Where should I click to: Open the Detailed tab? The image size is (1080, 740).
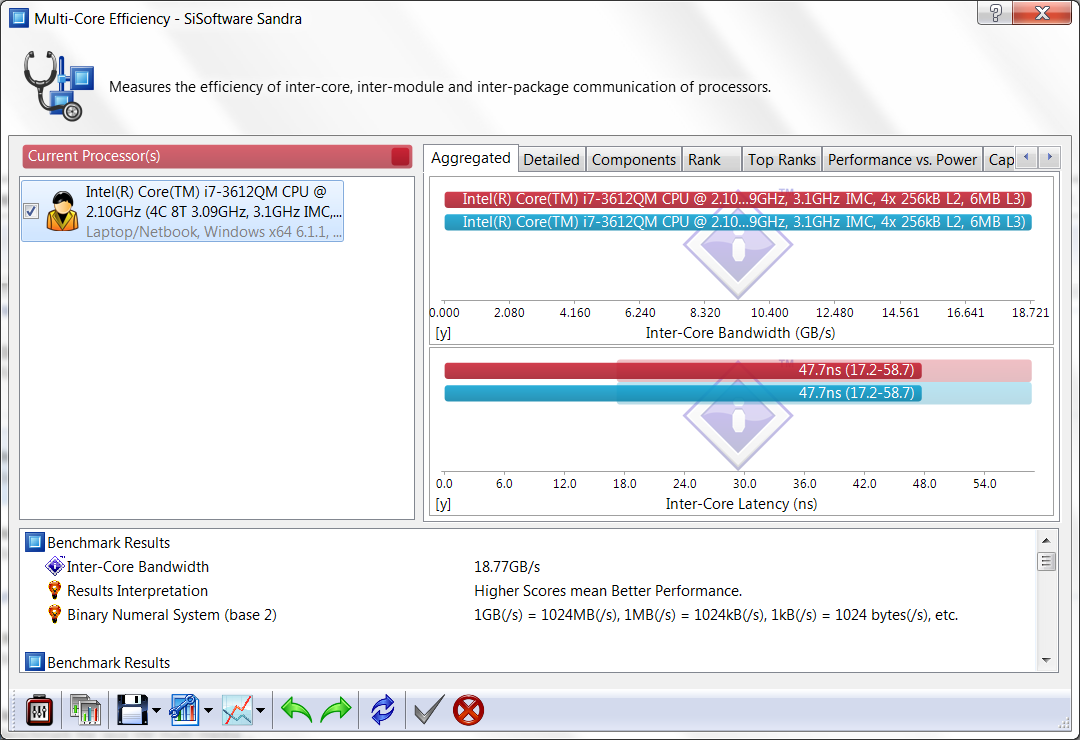click(551, 160)
